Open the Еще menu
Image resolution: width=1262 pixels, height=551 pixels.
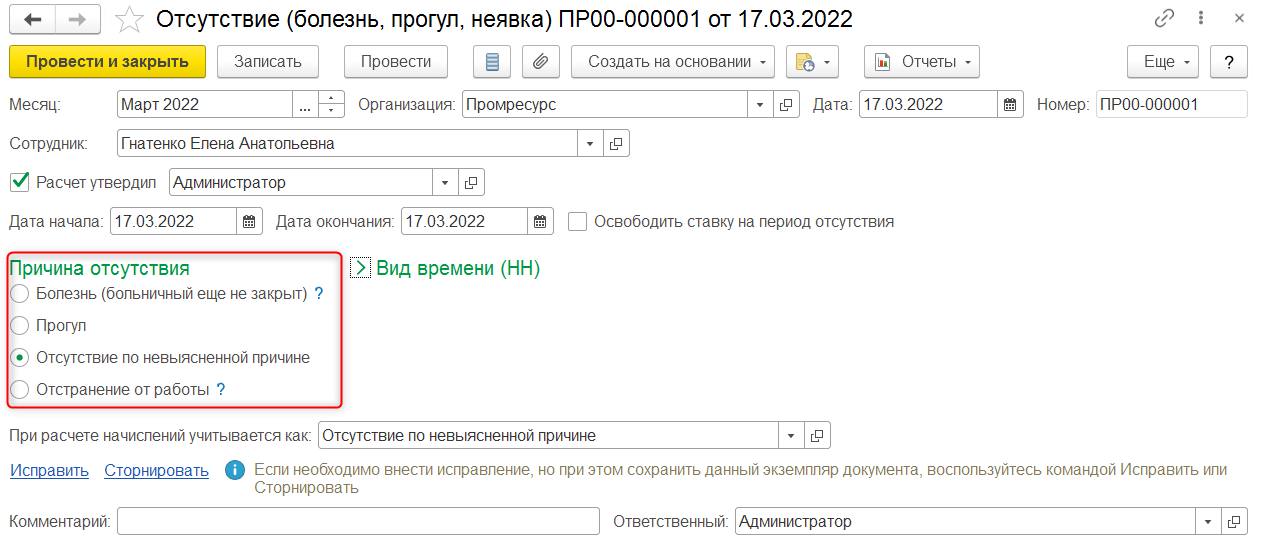coord(1162,62)
